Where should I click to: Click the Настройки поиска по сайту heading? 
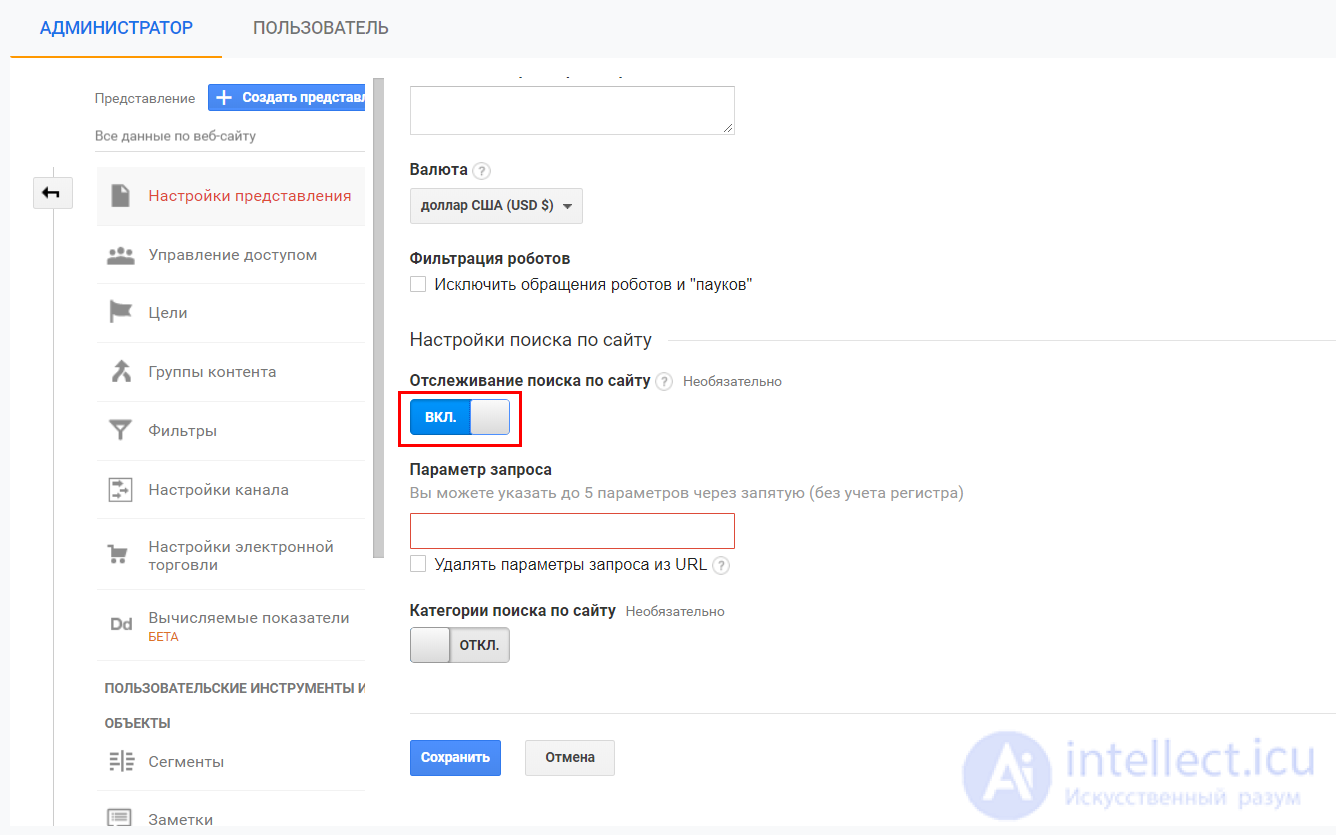pyautogui.click(x=530, y=340)
